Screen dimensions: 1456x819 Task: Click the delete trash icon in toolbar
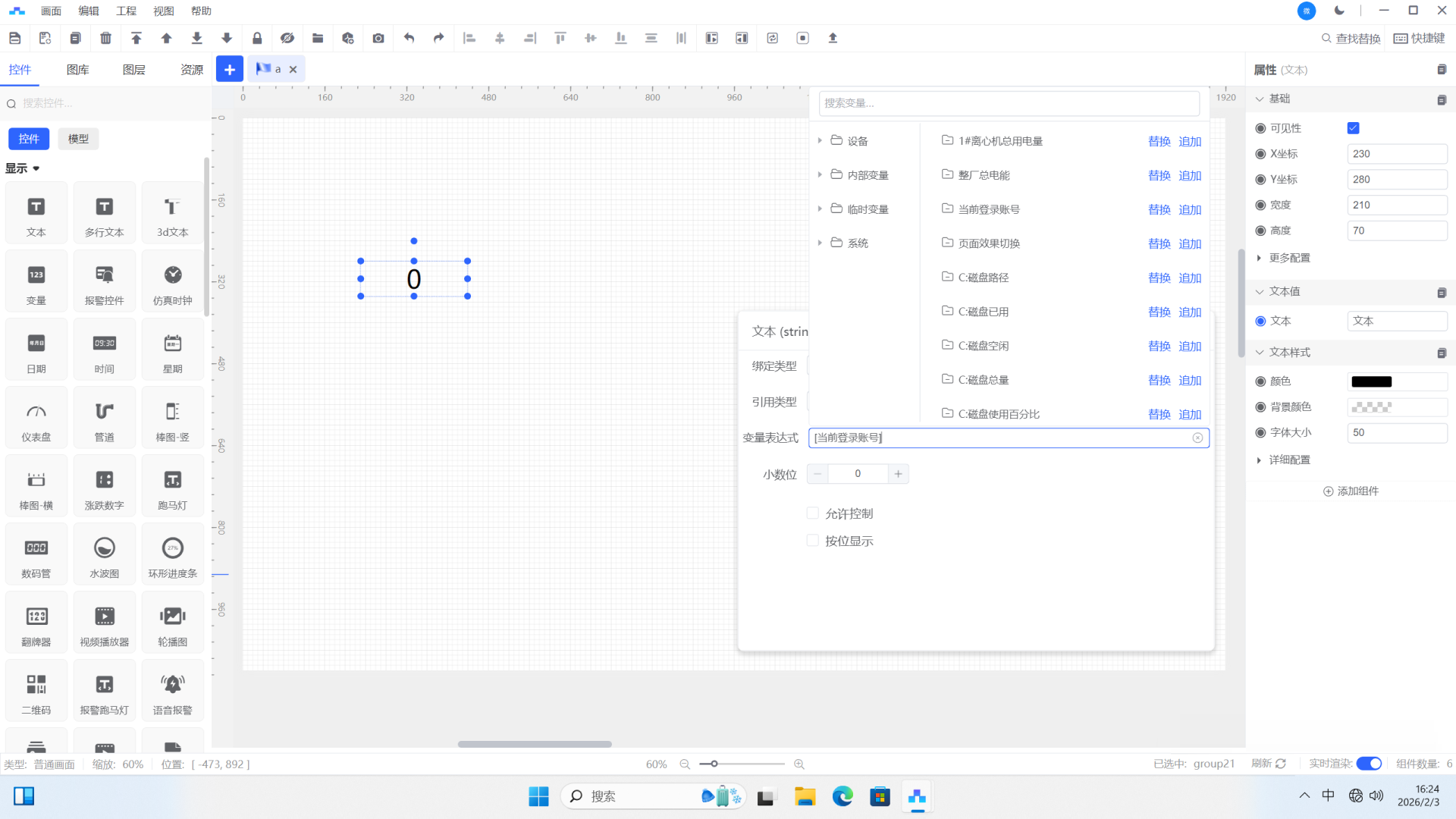105,38
